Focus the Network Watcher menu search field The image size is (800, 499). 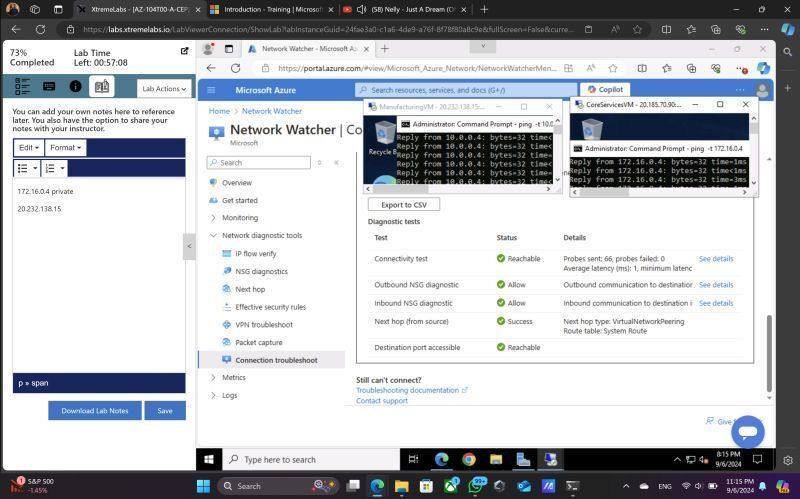pos(259,162)
